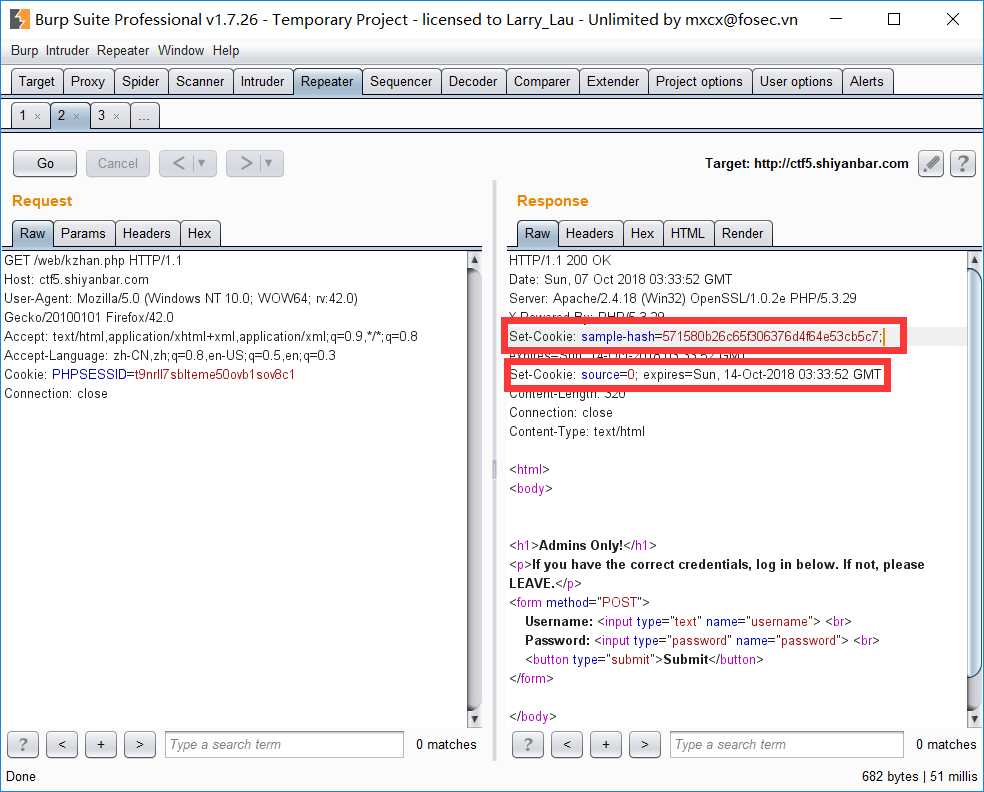Open the Help menu
984x792 pixels.
pyautogui.click(x=226, y=51)
